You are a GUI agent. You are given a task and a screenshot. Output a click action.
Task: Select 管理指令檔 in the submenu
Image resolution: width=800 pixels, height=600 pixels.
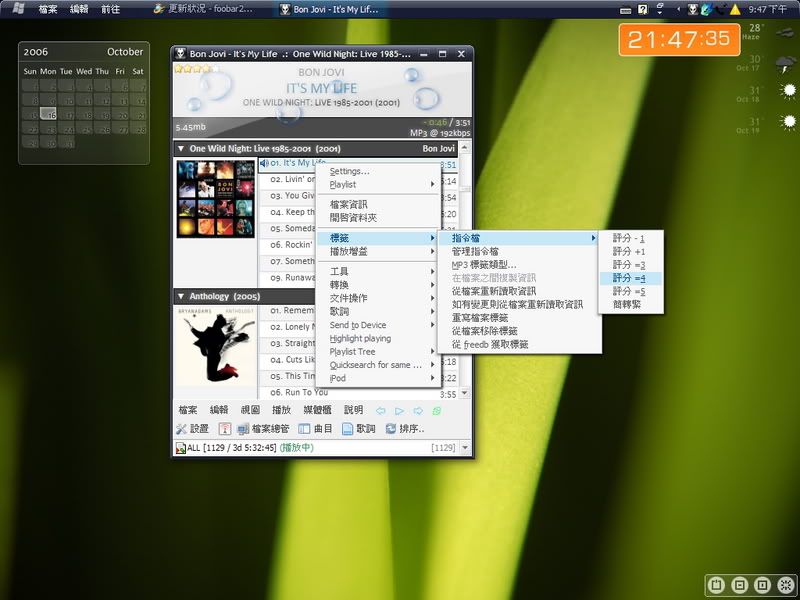(519, 252)
